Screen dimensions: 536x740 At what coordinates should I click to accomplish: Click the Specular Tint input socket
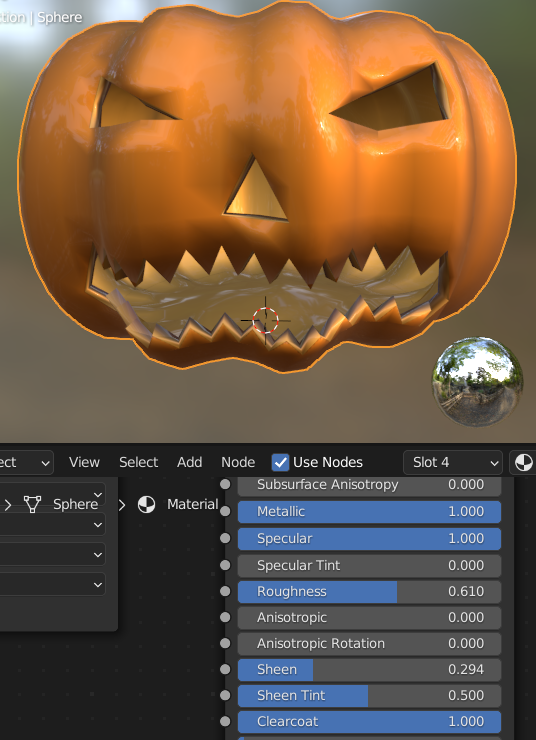point(225,565)
